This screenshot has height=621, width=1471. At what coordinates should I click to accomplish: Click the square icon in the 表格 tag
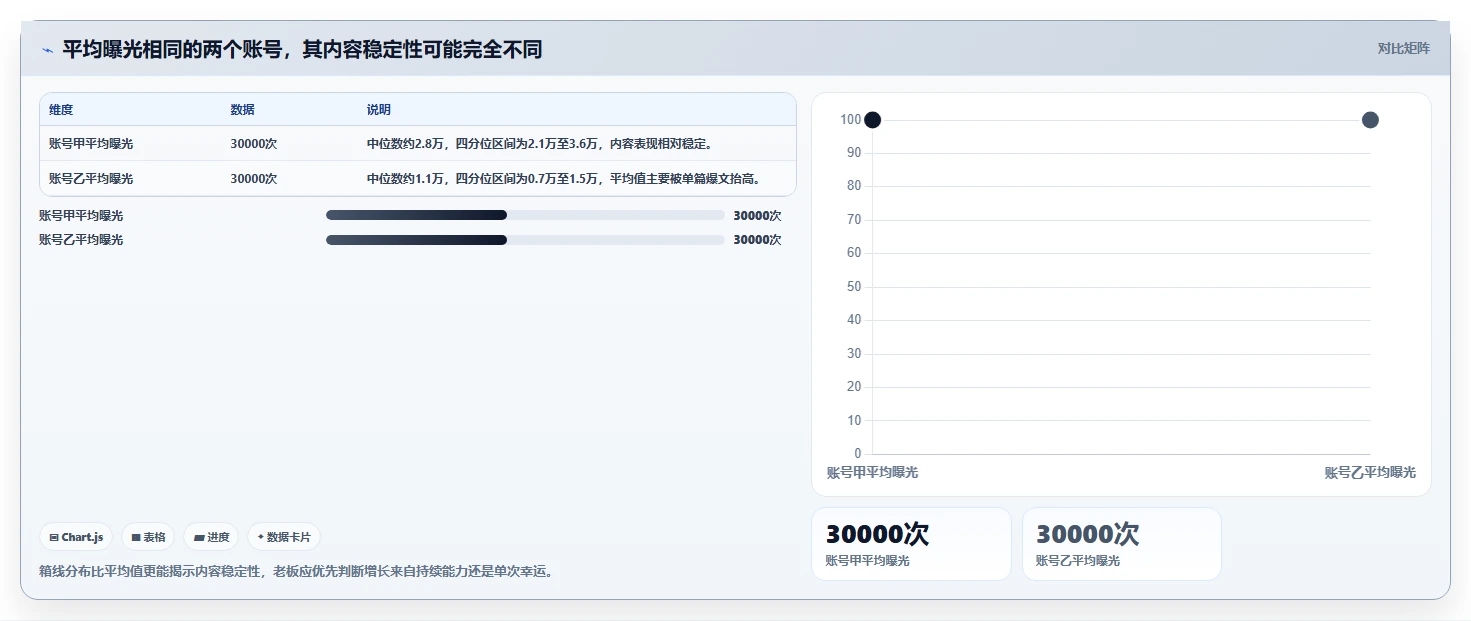coord(136,537)
